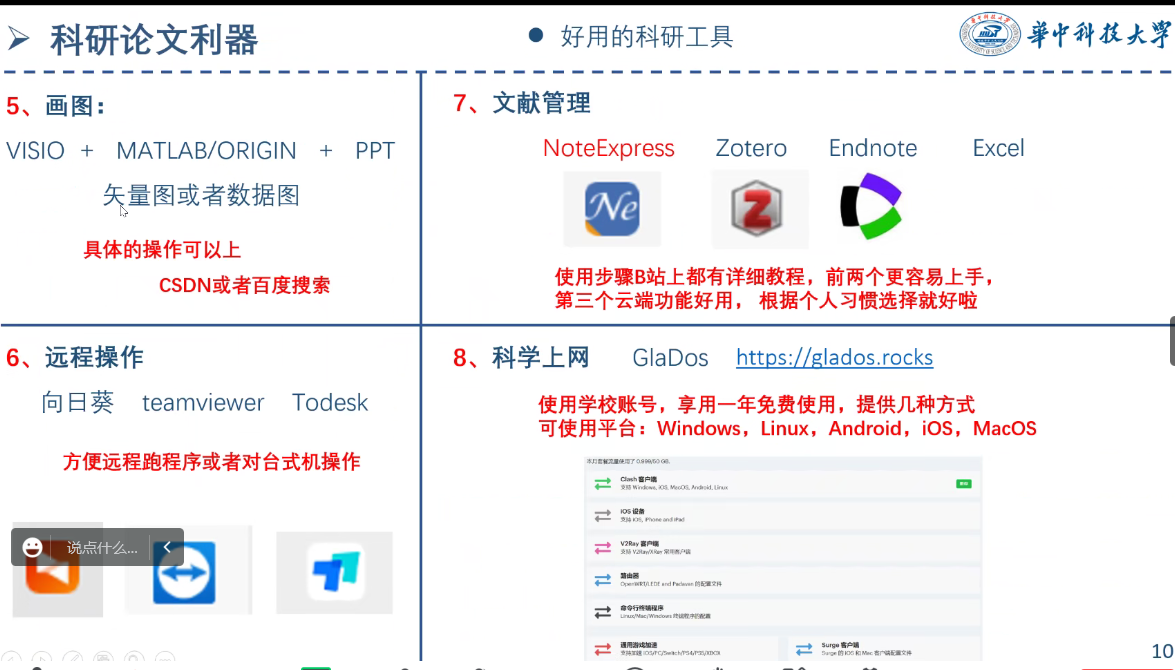Click the pink V2Ray client arrows icon
Viewport: 1175px width, 670px height.
(602, 547)
